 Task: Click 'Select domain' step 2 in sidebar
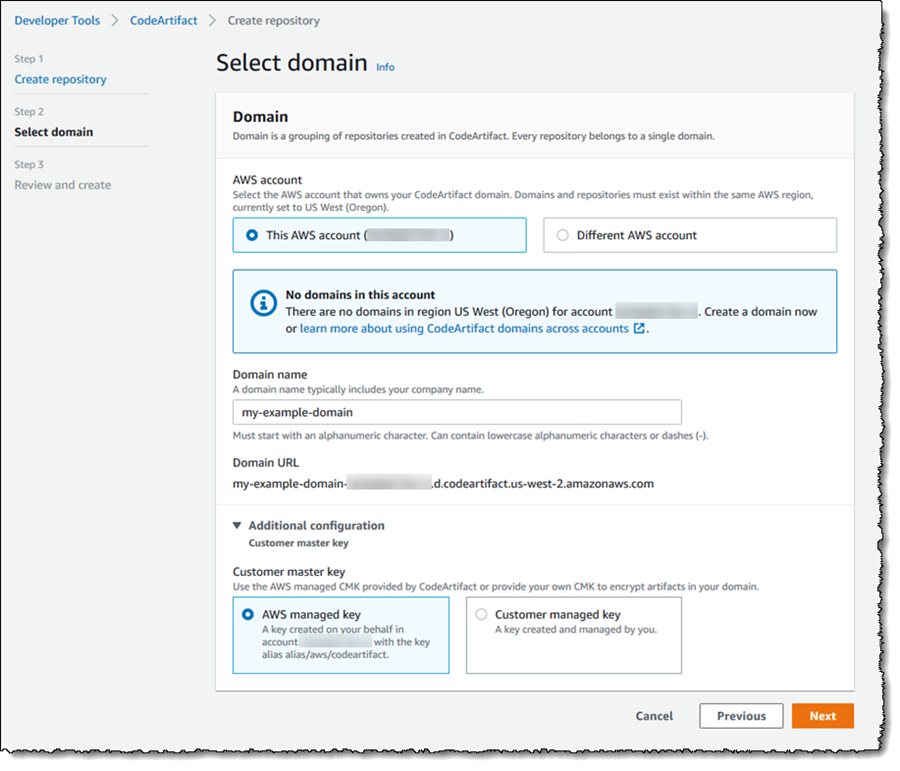coord(54,132)
